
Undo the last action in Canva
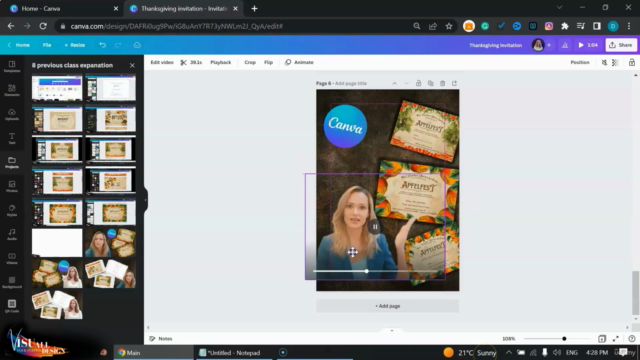[102, 45]
